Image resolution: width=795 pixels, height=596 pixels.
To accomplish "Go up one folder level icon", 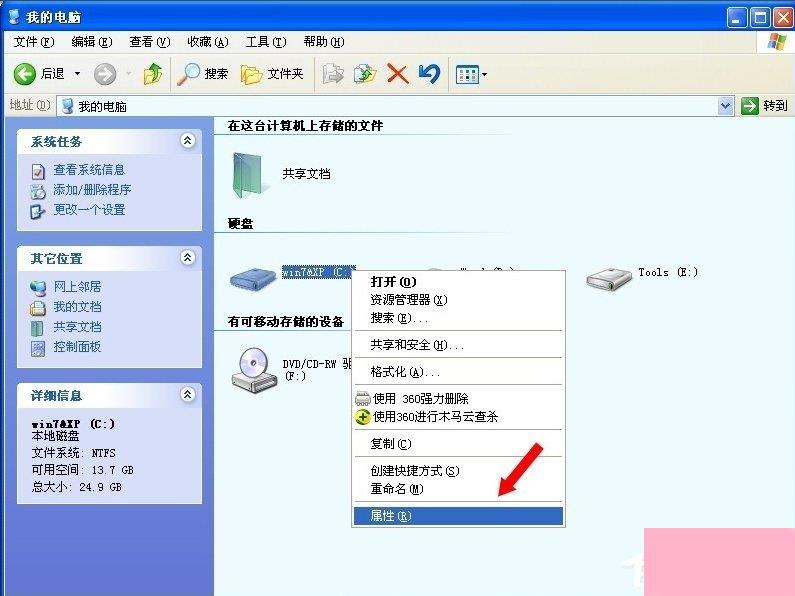I will click(x=153, y=74).
